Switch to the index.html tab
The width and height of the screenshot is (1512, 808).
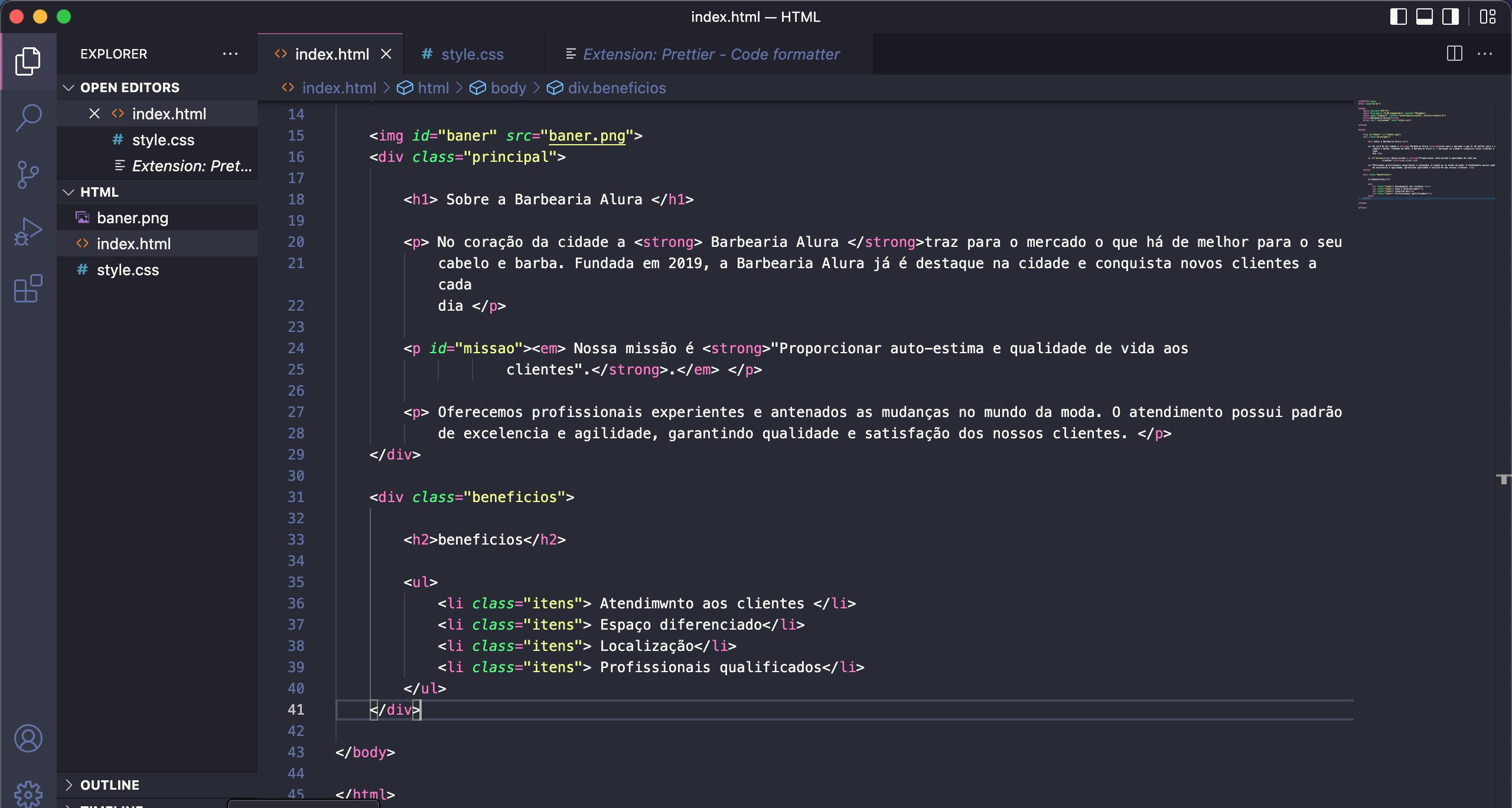click(x=330, y=54)
